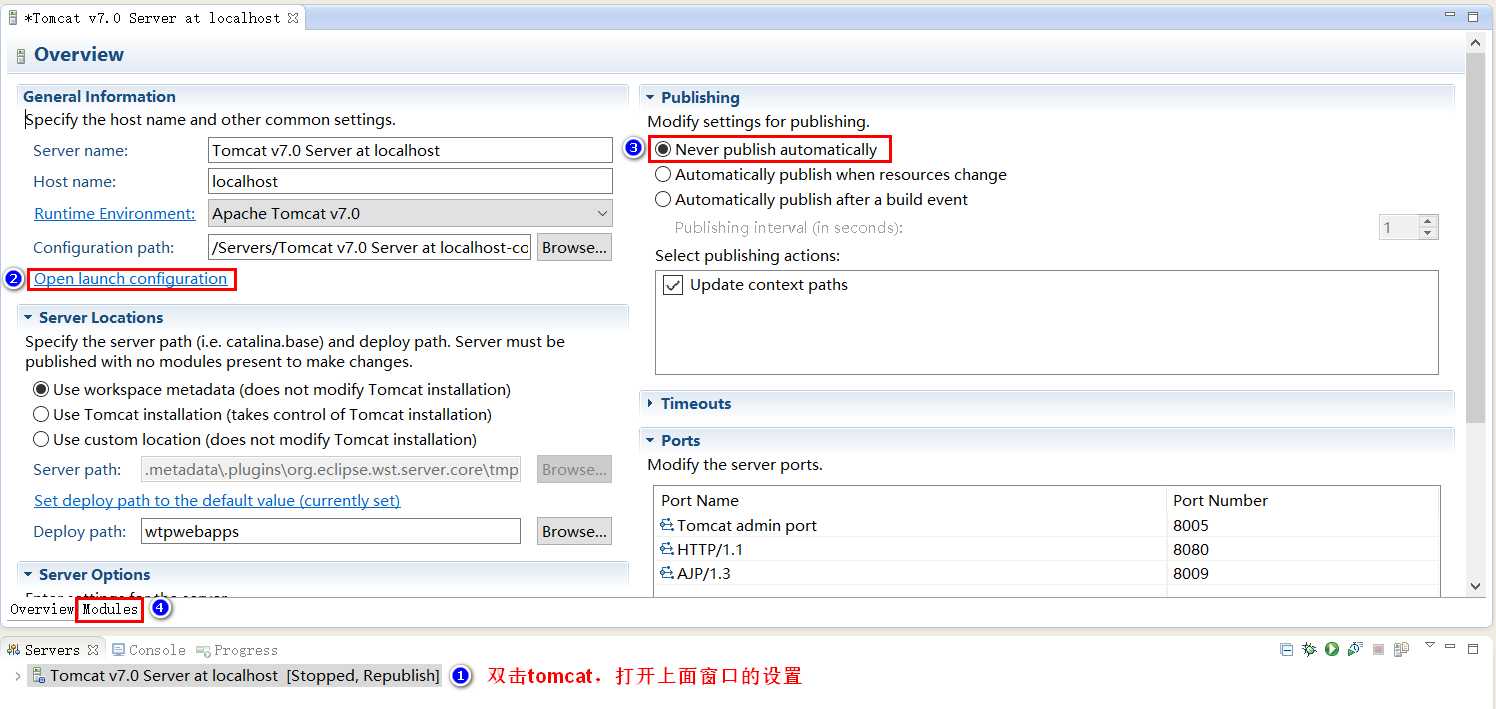Maximize the Servers view panel
The image size is (1496, 709).
pos(1473,649)
